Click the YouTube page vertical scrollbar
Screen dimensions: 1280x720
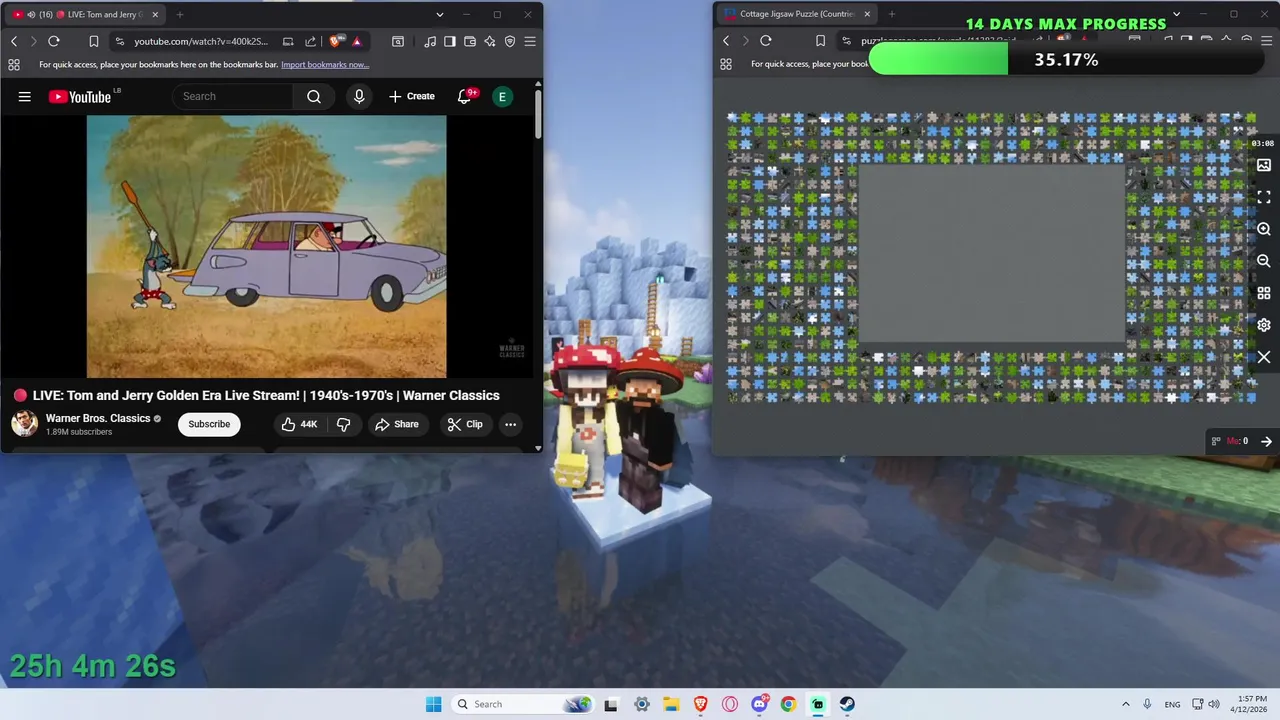(x=538, y=115)
